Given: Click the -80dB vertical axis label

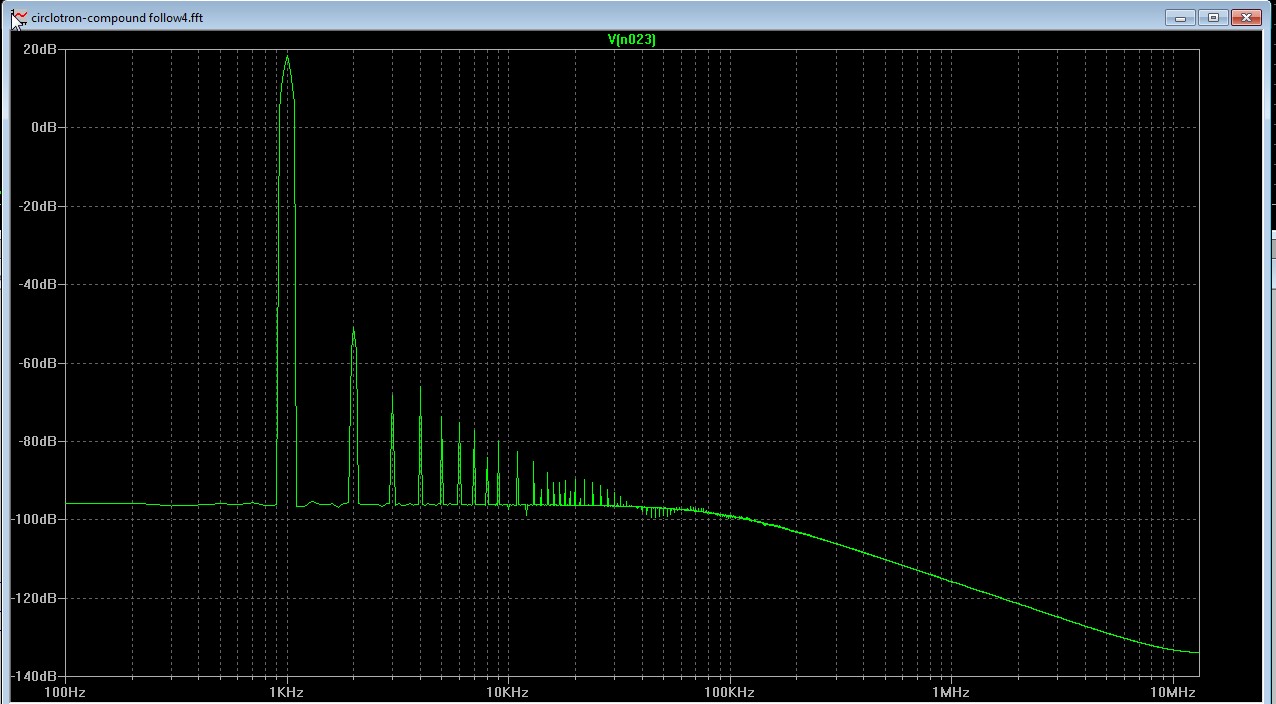Looking at the screenshot, I should [x=38, y=441].
